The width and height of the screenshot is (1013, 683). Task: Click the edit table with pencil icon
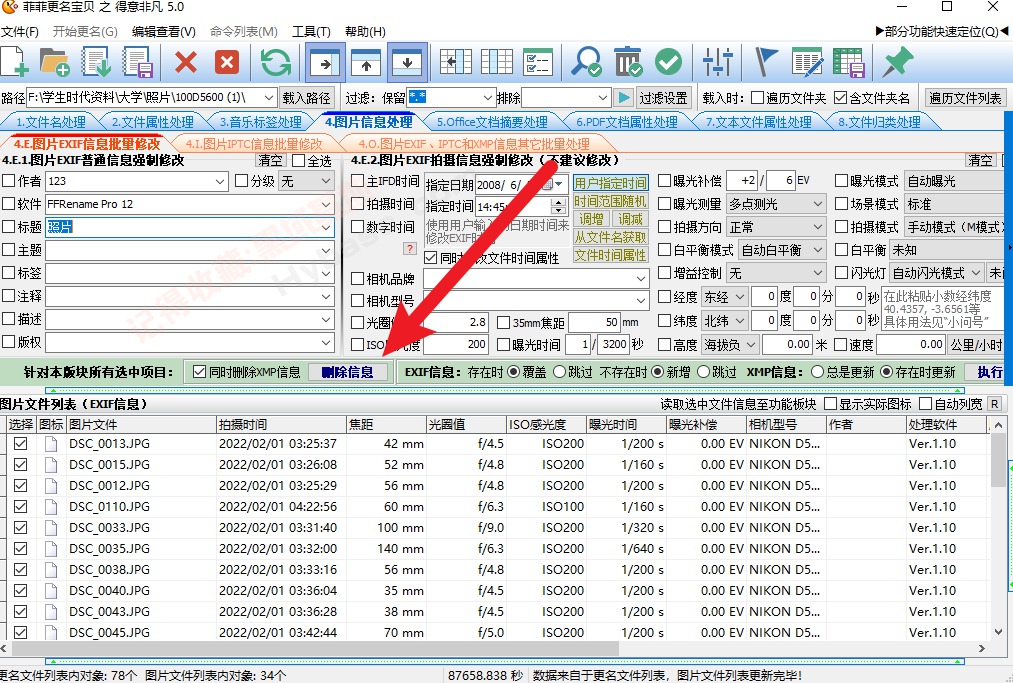point(808,63)
